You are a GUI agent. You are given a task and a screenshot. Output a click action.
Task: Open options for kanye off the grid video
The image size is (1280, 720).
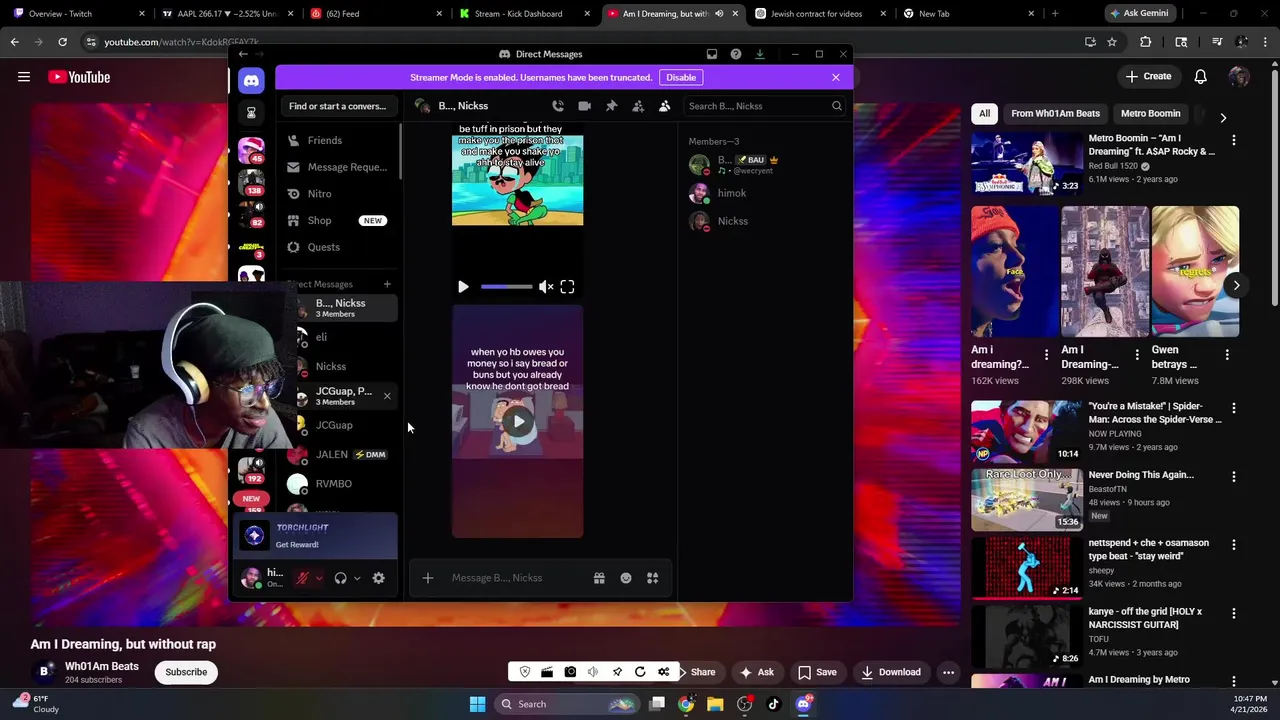click(1234, 613)
